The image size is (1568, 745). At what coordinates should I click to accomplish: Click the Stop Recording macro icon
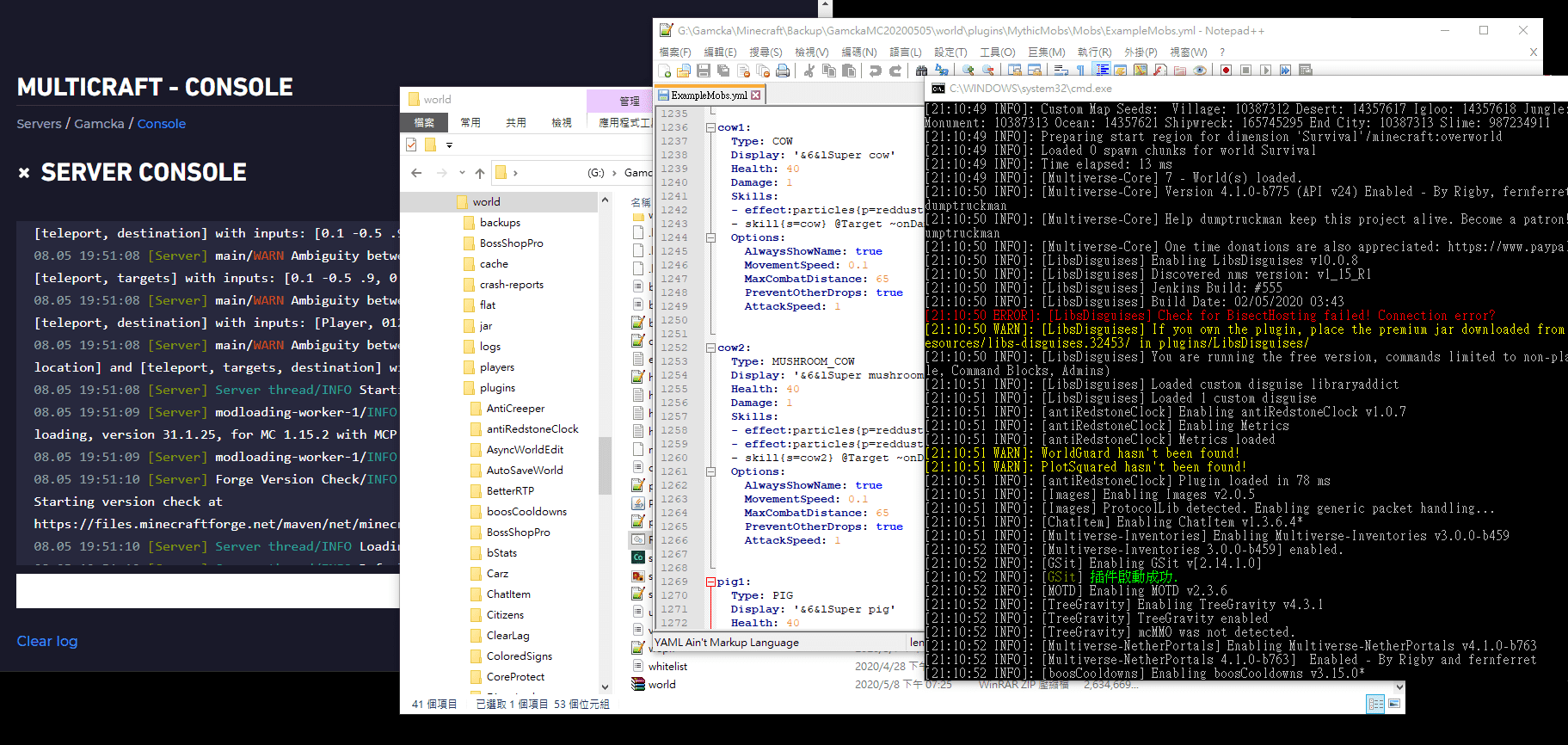[x=1245, y=71]
